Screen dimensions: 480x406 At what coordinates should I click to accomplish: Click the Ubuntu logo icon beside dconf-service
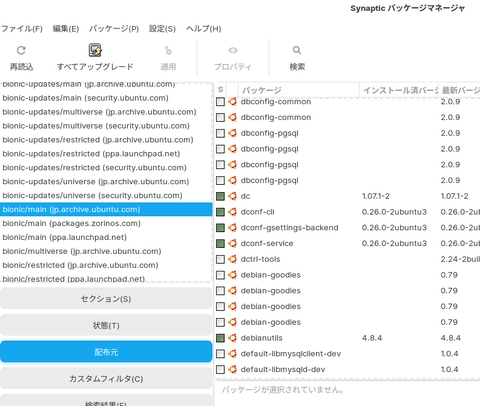[232, 243]
